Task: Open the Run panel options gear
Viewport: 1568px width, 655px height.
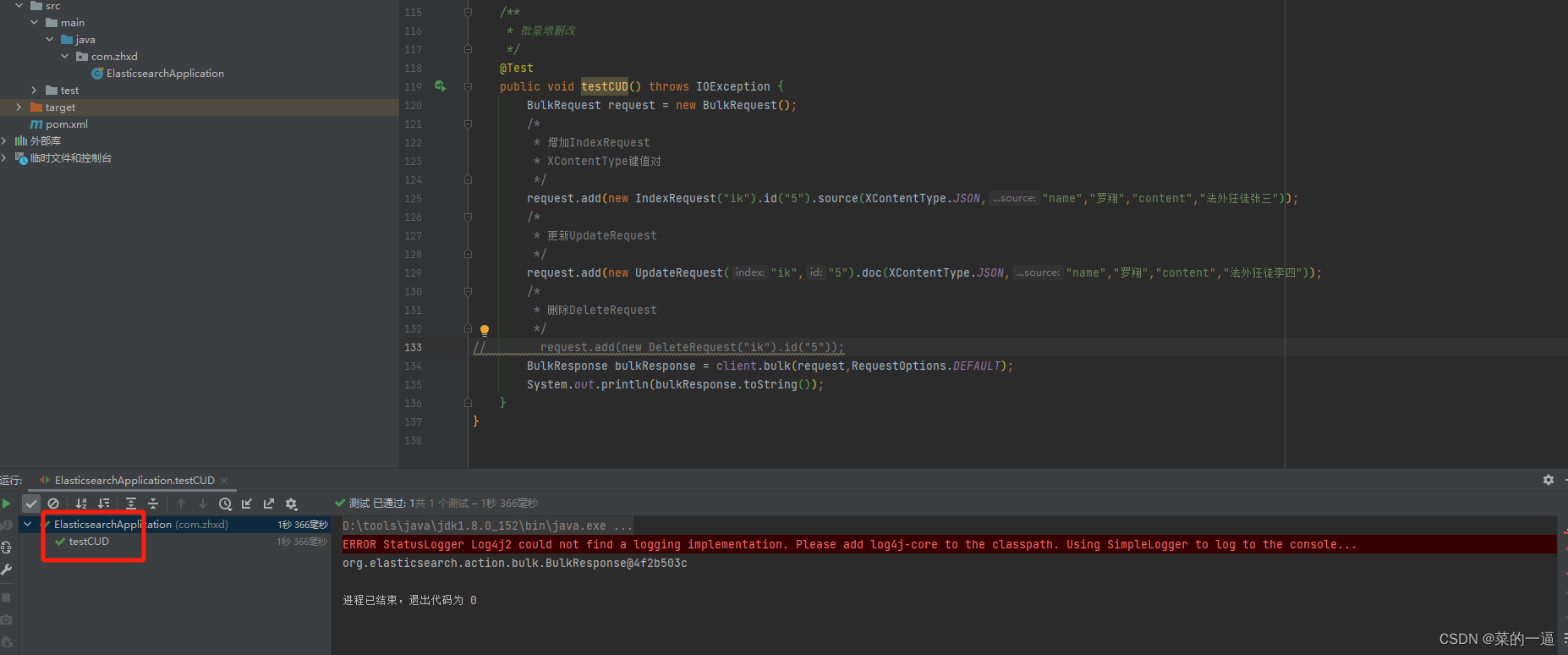Action: click(1548, 480)
